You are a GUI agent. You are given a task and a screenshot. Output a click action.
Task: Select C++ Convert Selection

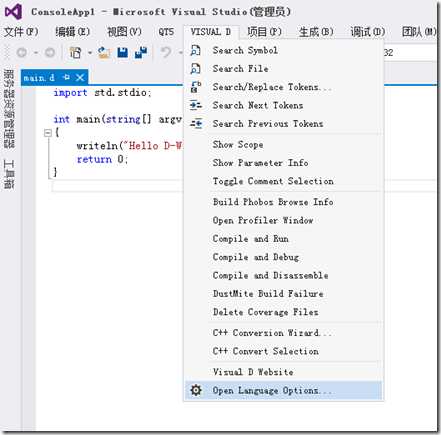point(283,351)
